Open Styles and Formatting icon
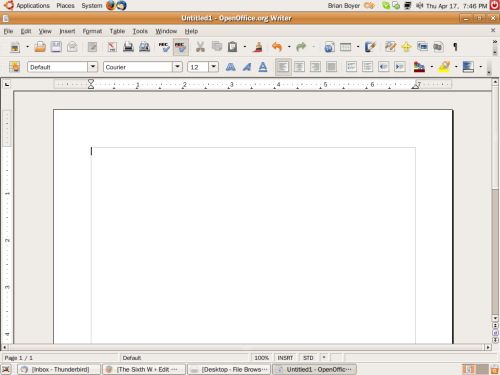The width and height of the screenshot is (500, 375). [15, 67]
